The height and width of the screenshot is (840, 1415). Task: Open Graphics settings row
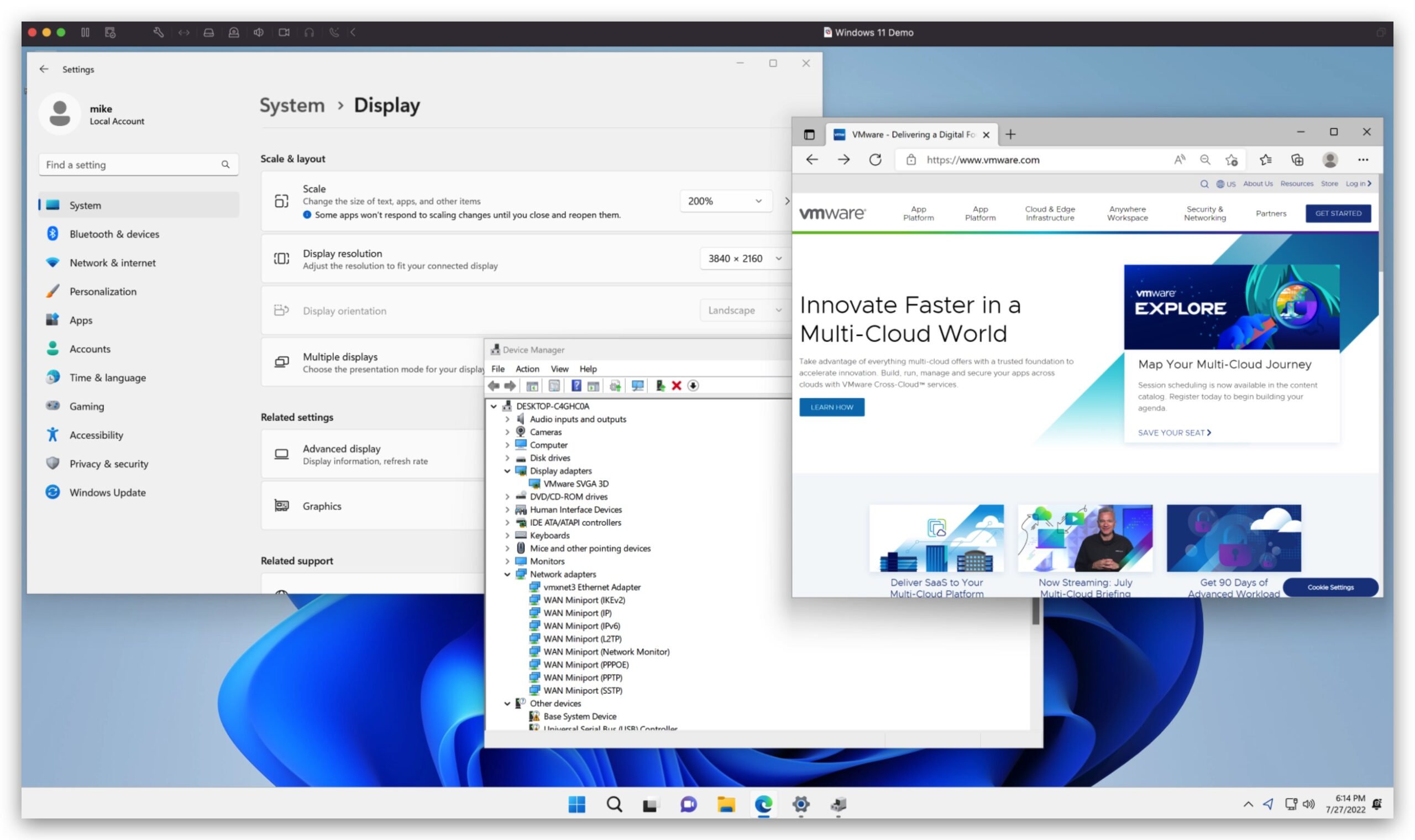[x=373, y=506]
